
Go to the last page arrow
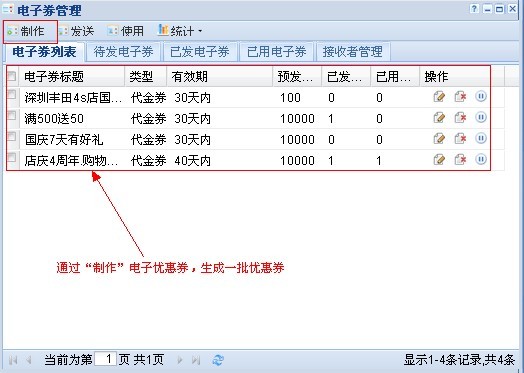click(x=196, y=360)
